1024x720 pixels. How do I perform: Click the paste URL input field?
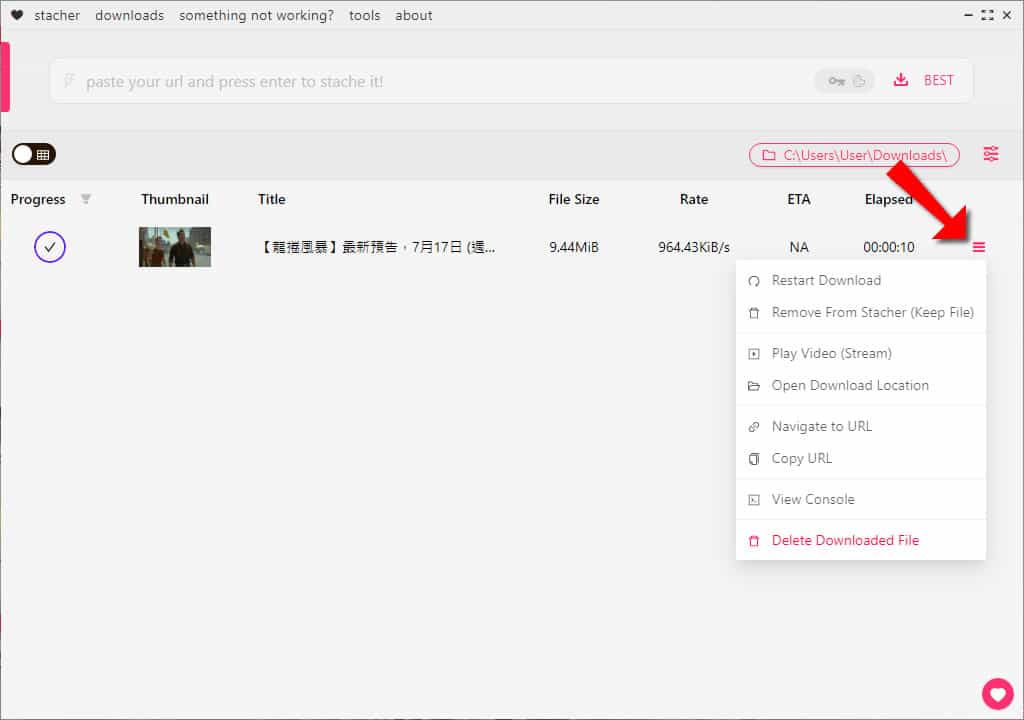[x=431, y=81]
